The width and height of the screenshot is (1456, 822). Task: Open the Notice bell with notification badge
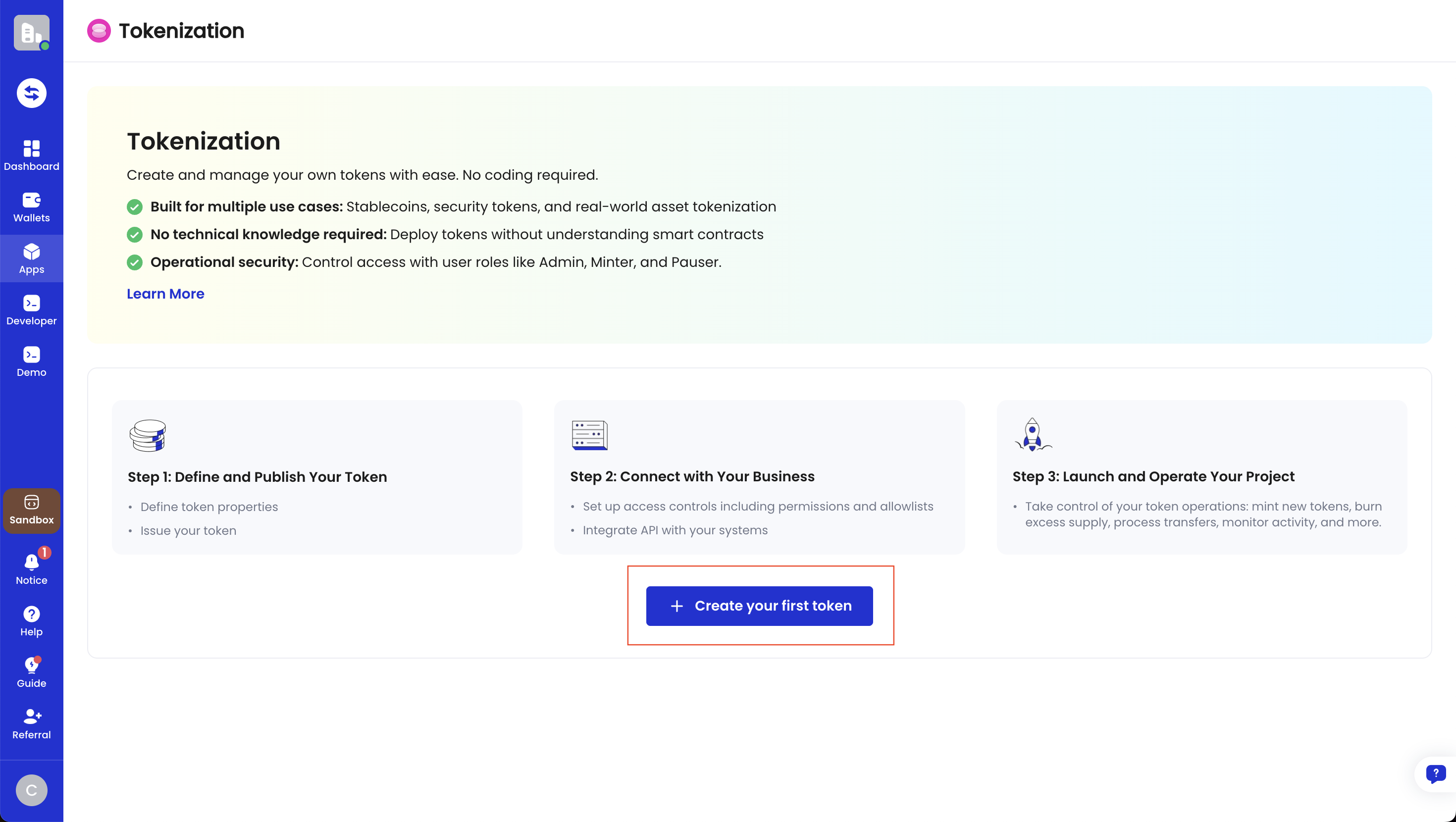(x=31, y=563)
